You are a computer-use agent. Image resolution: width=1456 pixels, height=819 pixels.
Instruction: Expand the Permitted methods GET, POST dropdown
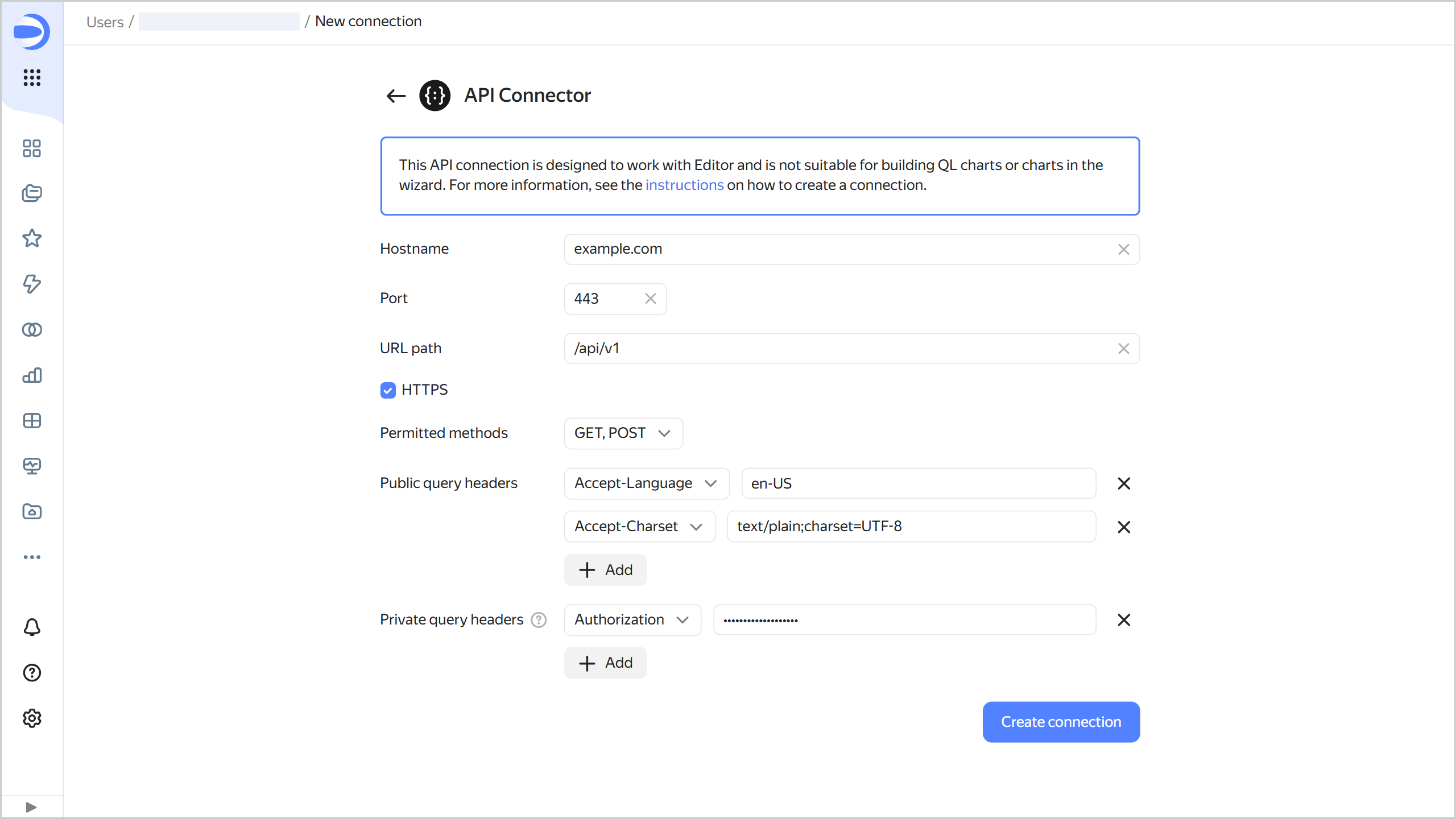[623, 433]
